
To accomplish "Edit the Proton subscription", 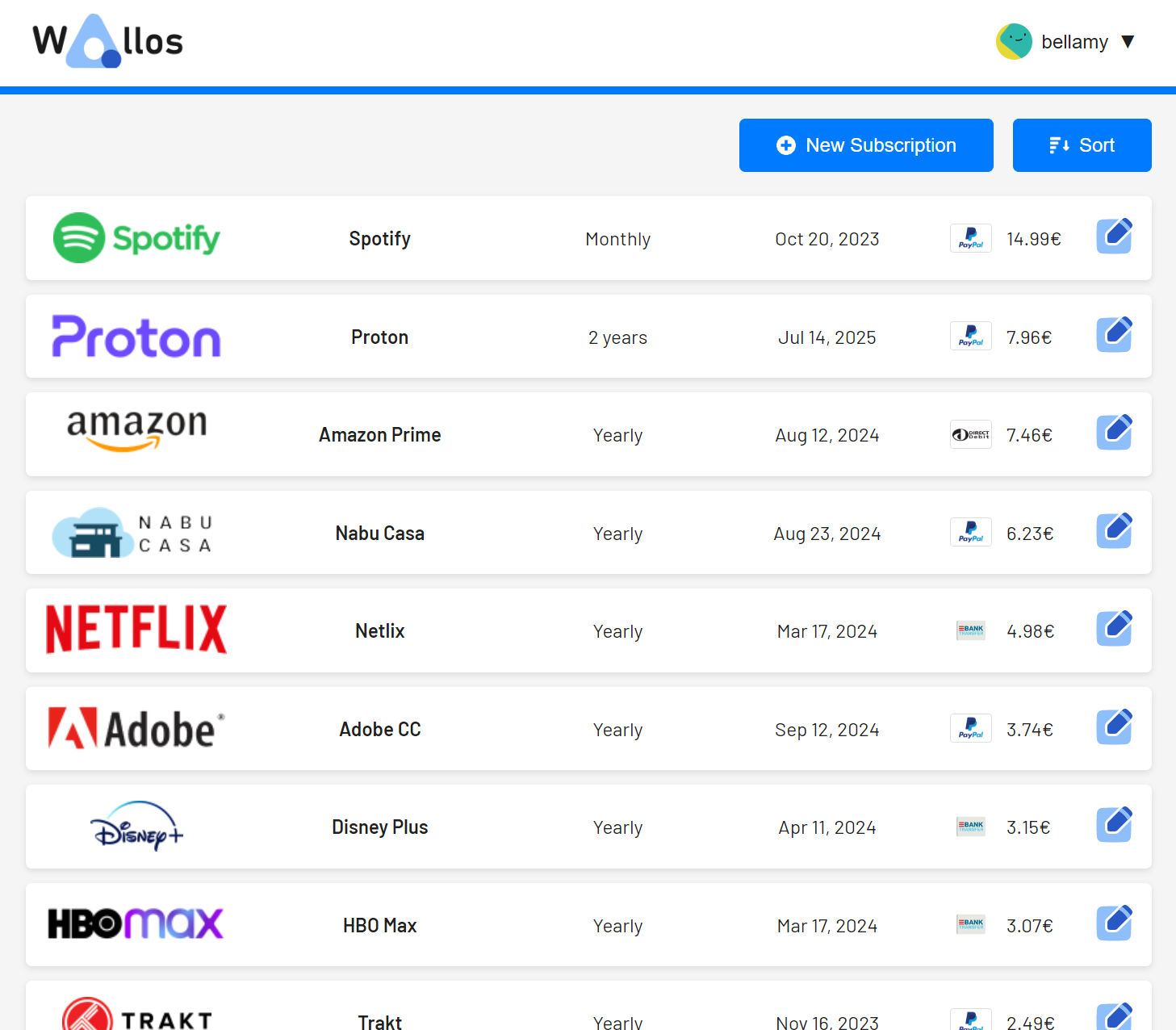I will pyautogui.click(x=1114, y=333).
